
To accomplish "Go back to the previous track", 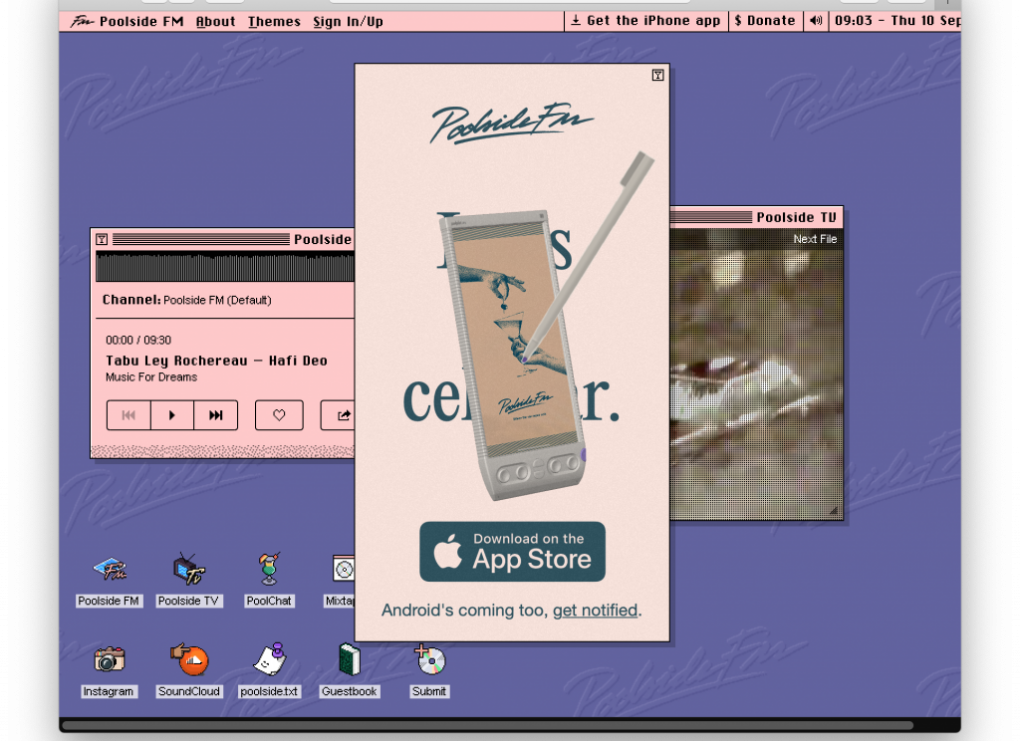I will pos(129,415).
